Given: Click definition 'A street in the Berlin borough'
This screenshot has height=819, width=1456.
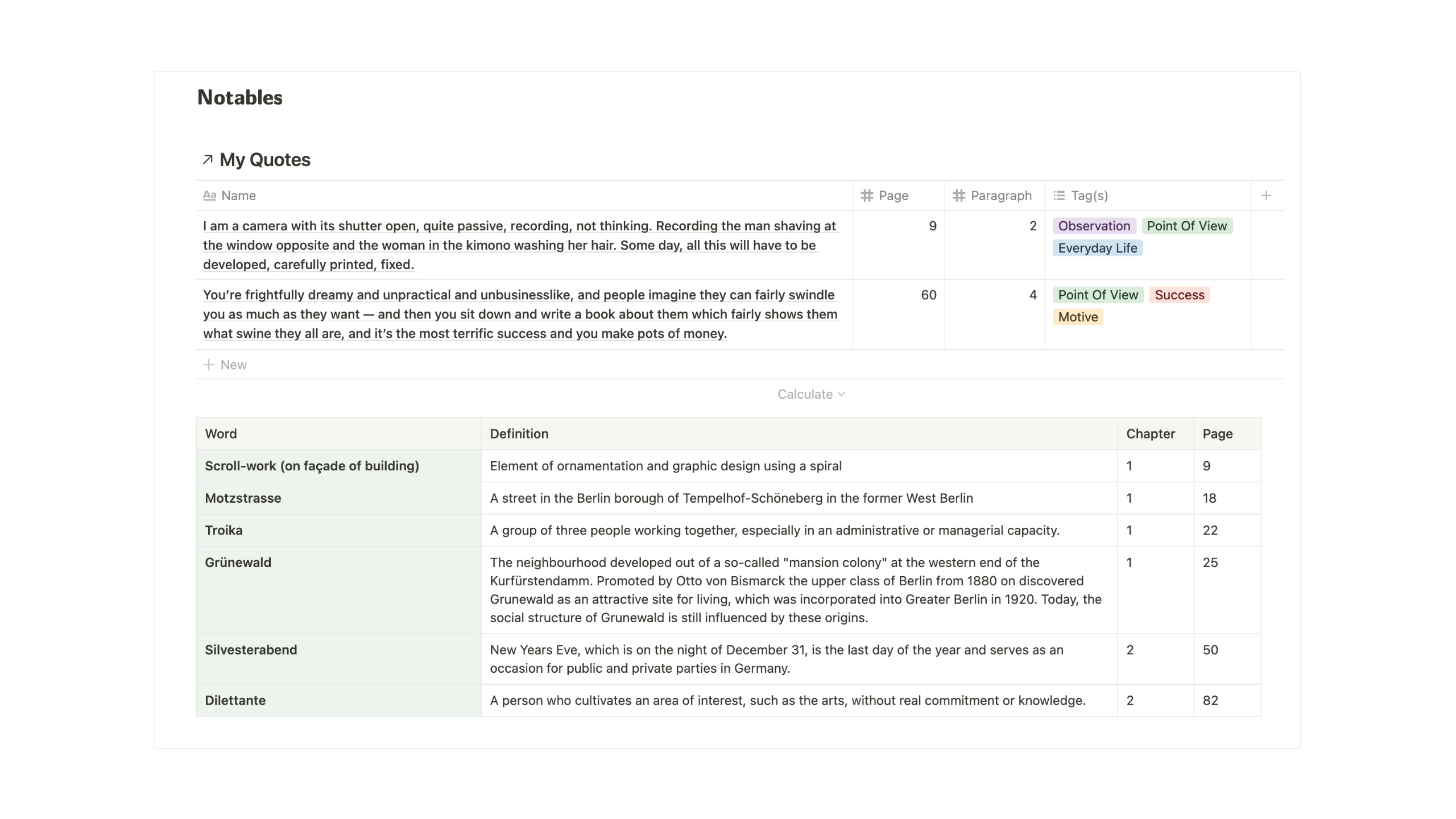Looking at the screenshot, I should coord(799,498).
